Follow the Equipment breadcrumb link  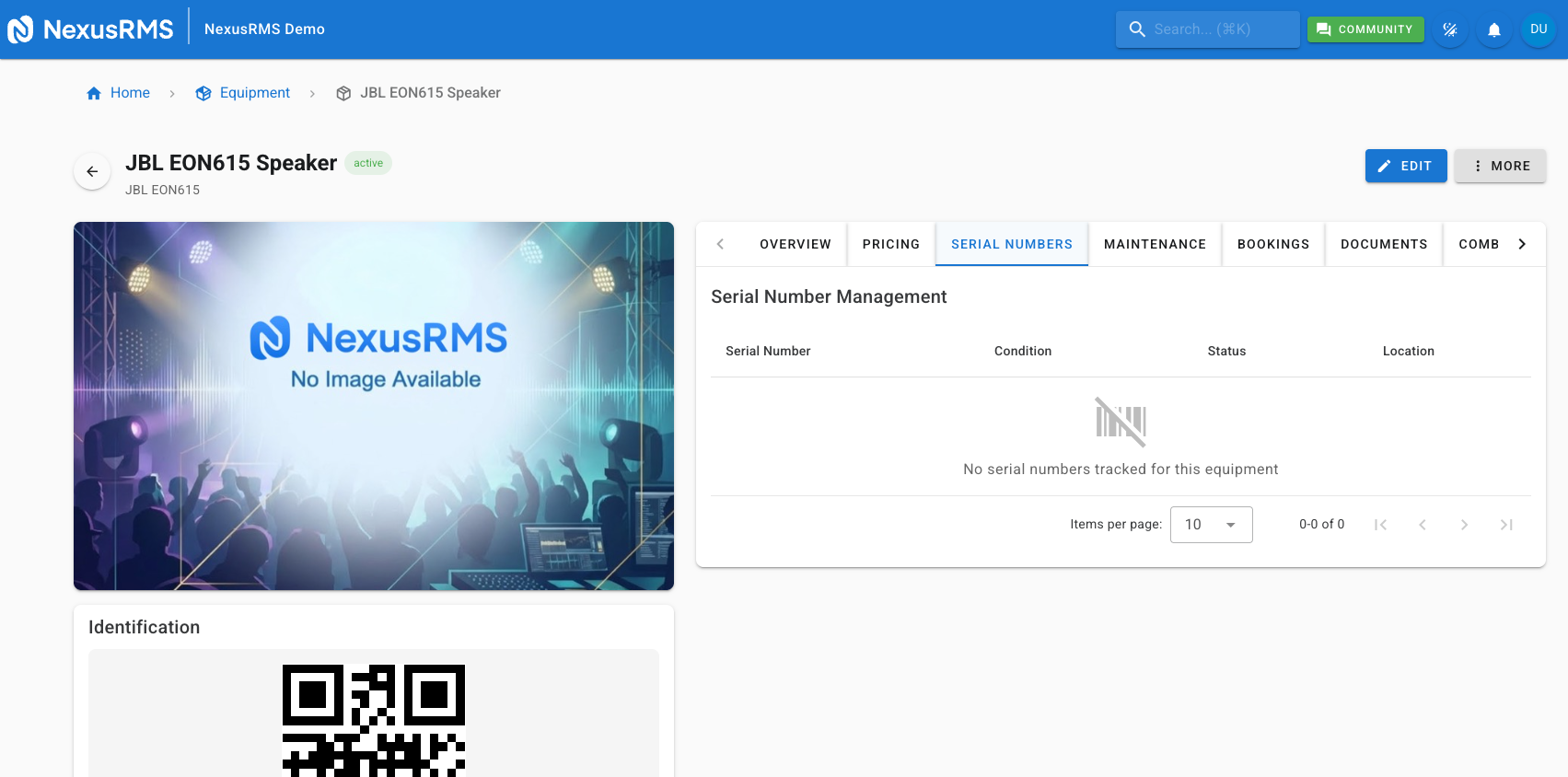(x=254, y=93)
